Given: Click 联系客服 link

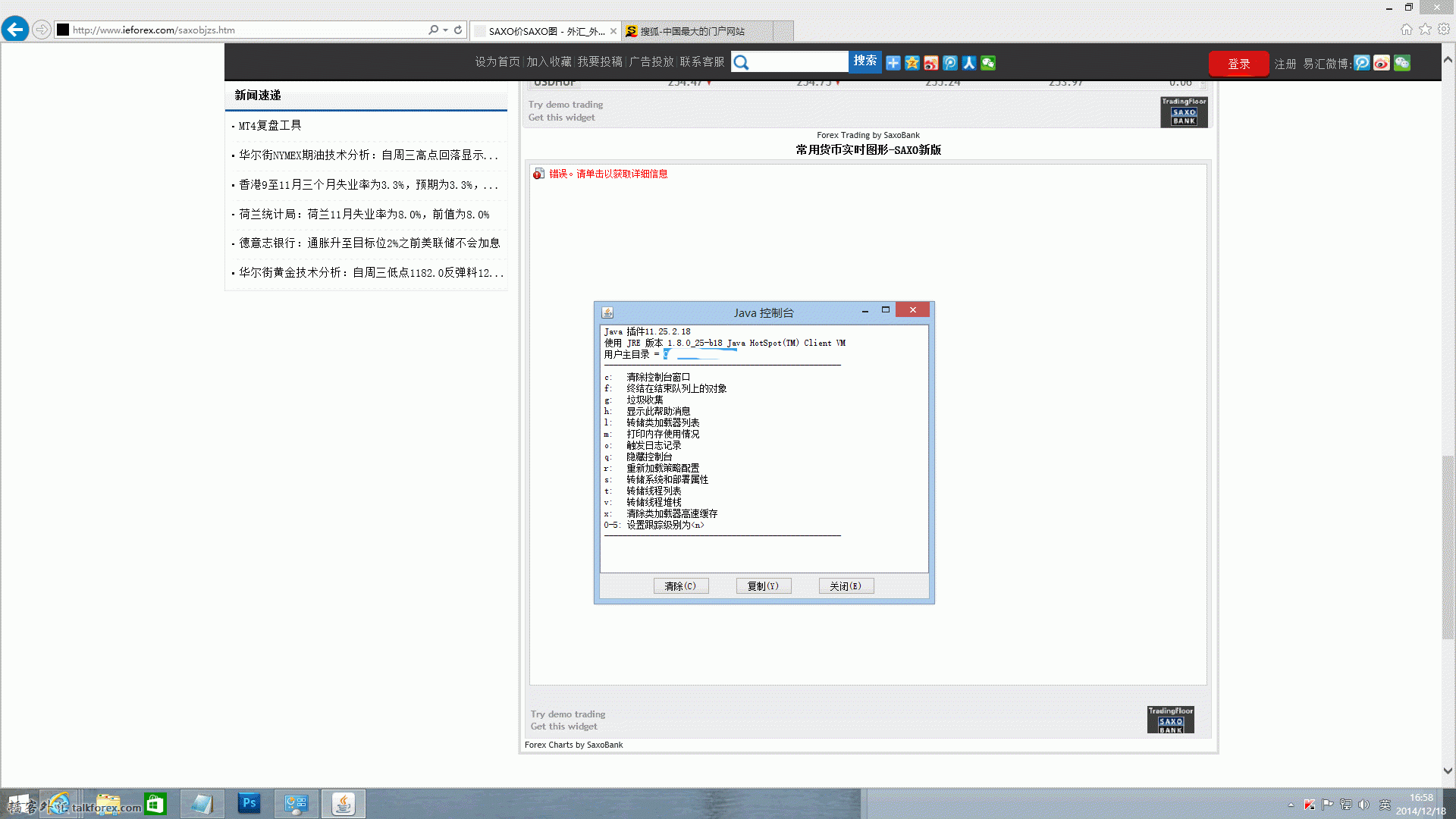Looking at the screenshot, I should (702, 62).
